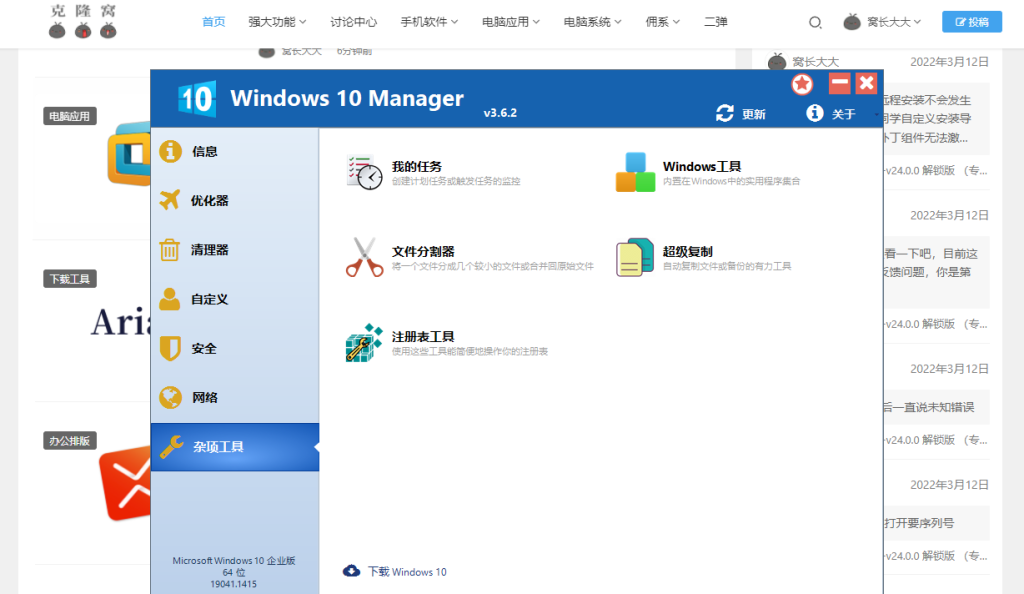Expand the 强大功能 dropdown menu
Screen dimensions: 1024x594
[277, 22]
